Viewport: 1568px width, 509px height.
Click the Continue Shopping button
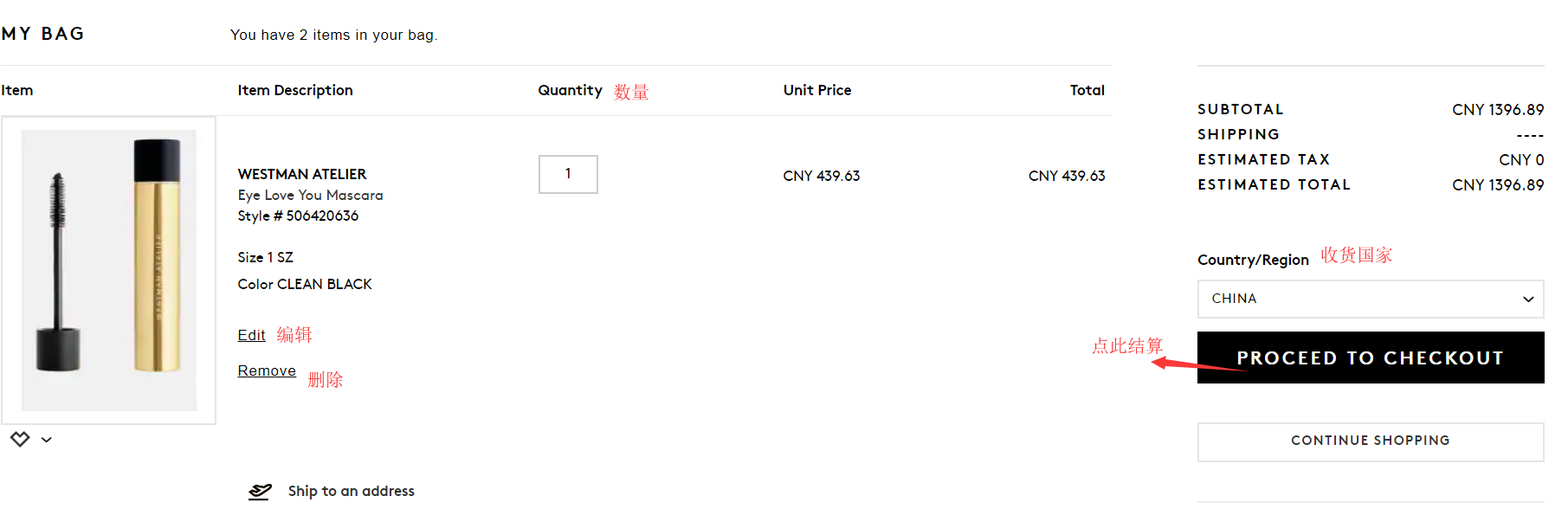point(1370,441)
